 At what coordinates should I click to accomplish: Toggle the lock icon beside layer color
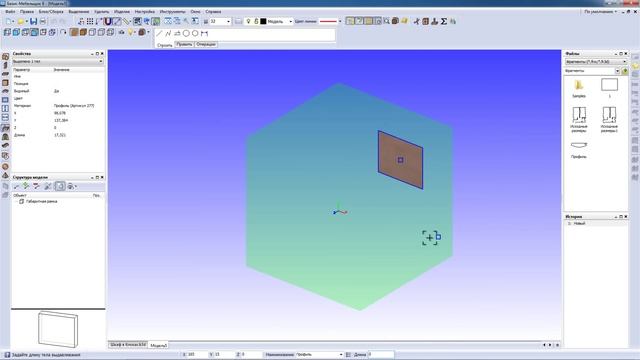click(256, 21)
